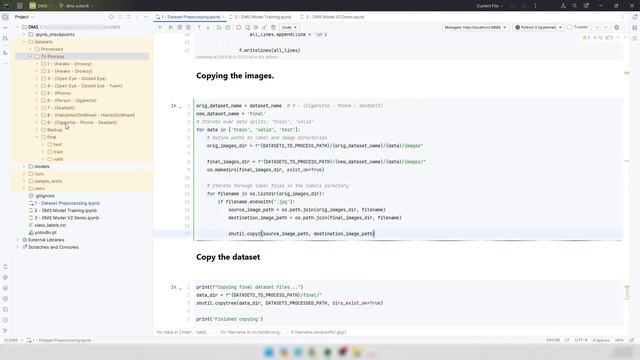This screenshot has width=640, height=360.
Task: Click the editor vertical scrollbar thumb
Action: point(627,292)
